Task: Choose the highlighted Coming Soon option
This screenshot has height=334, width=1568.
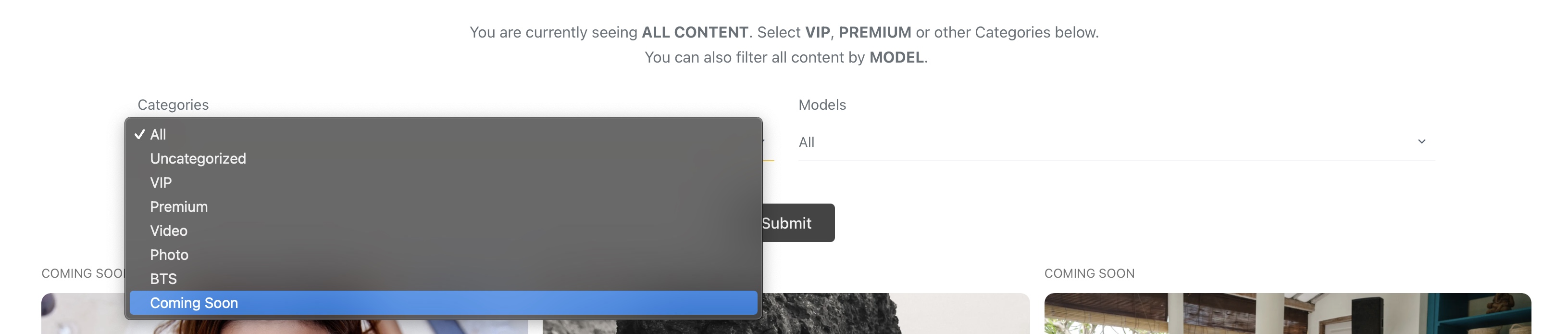Action: [194, 303]
